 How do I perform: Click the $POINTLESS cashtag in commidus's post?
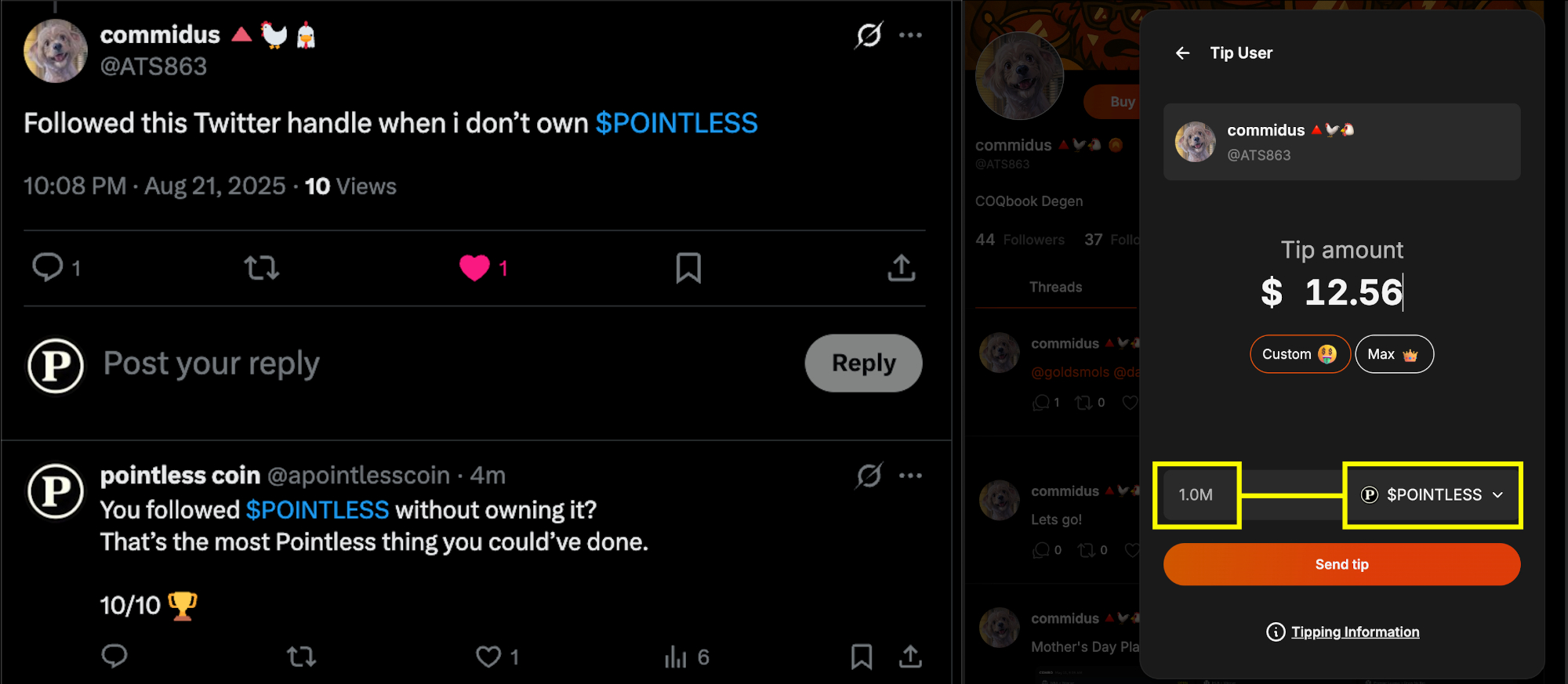[676, 123]
